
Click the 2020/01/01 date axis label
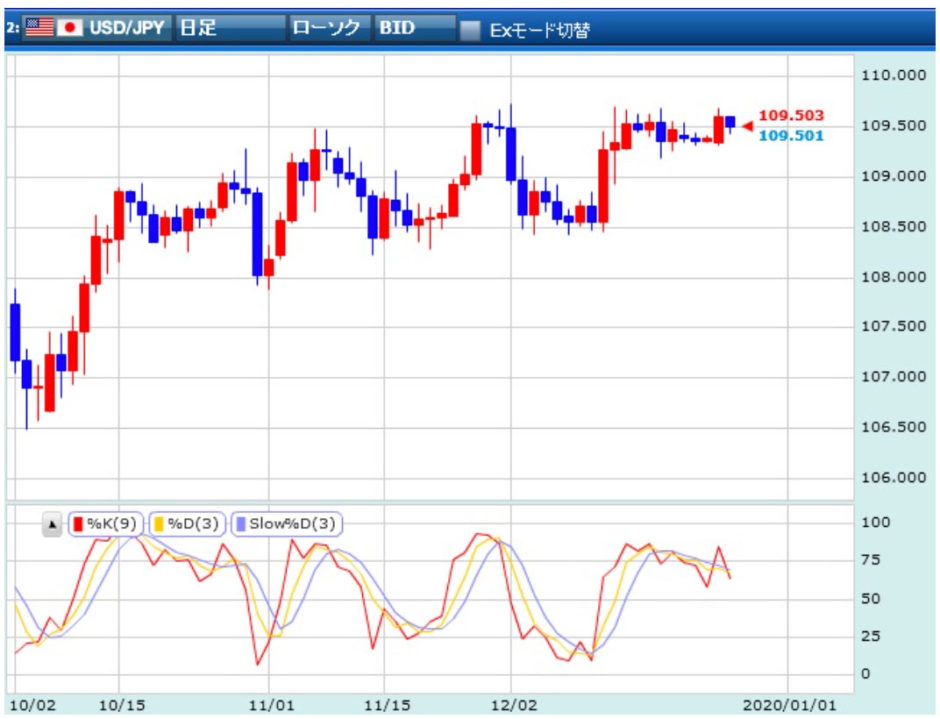tap(790, 705)
